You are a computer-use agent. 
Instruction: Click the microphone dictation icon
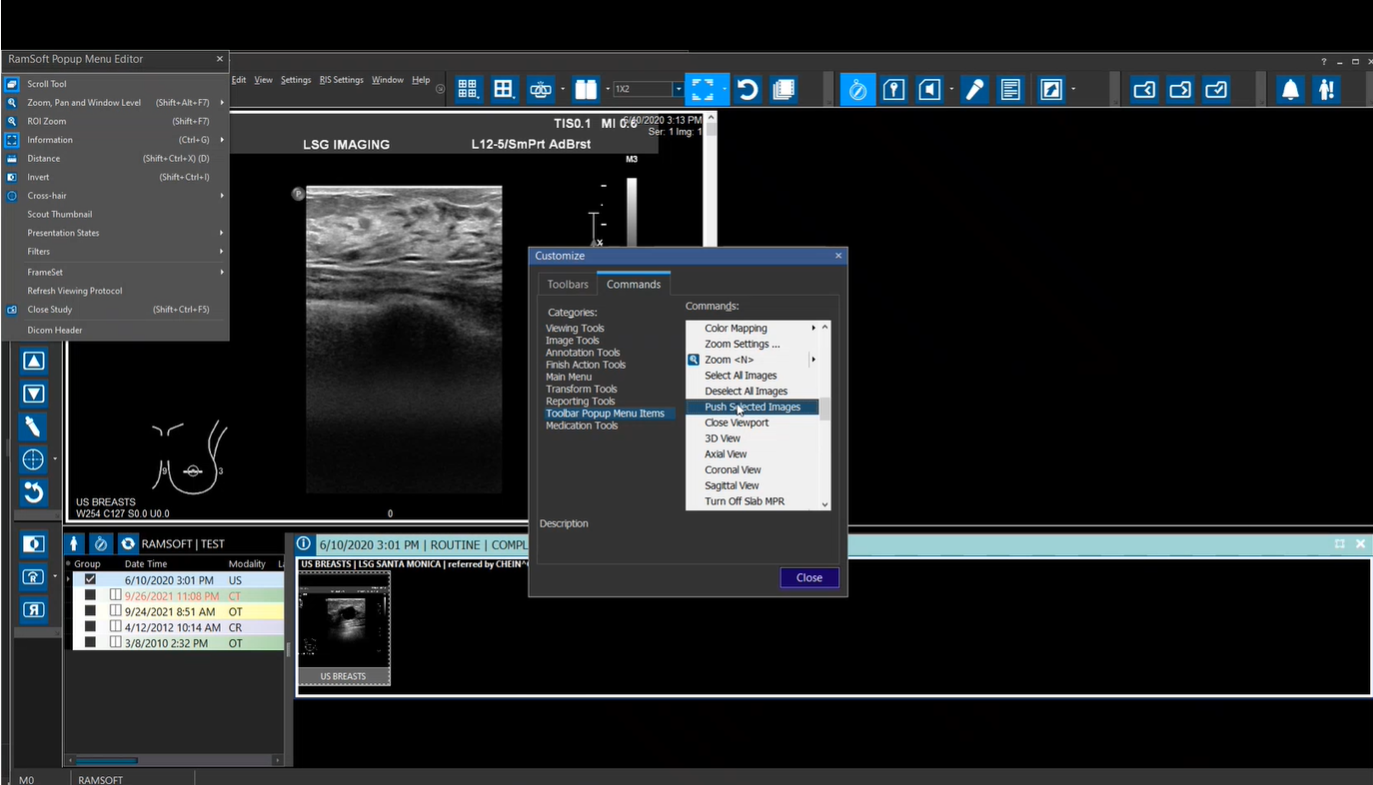point(974,90)
